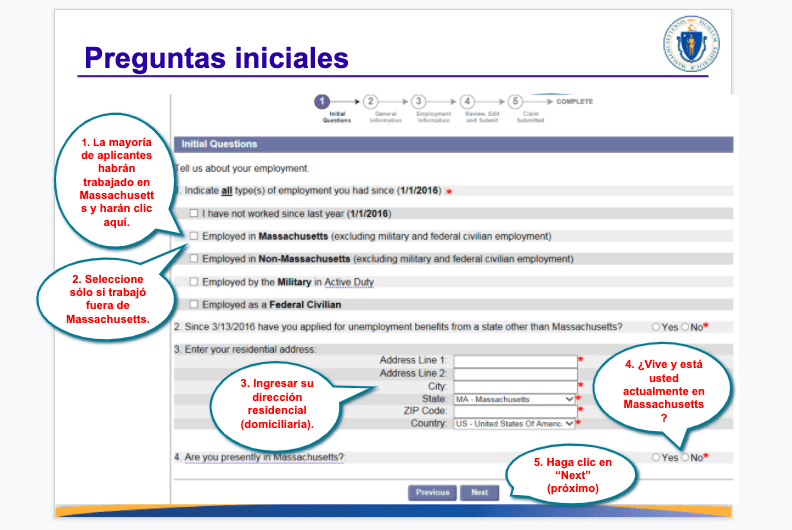792x530 pixels.
Task: Click the ZIP Code field
Action: point(515,411)
